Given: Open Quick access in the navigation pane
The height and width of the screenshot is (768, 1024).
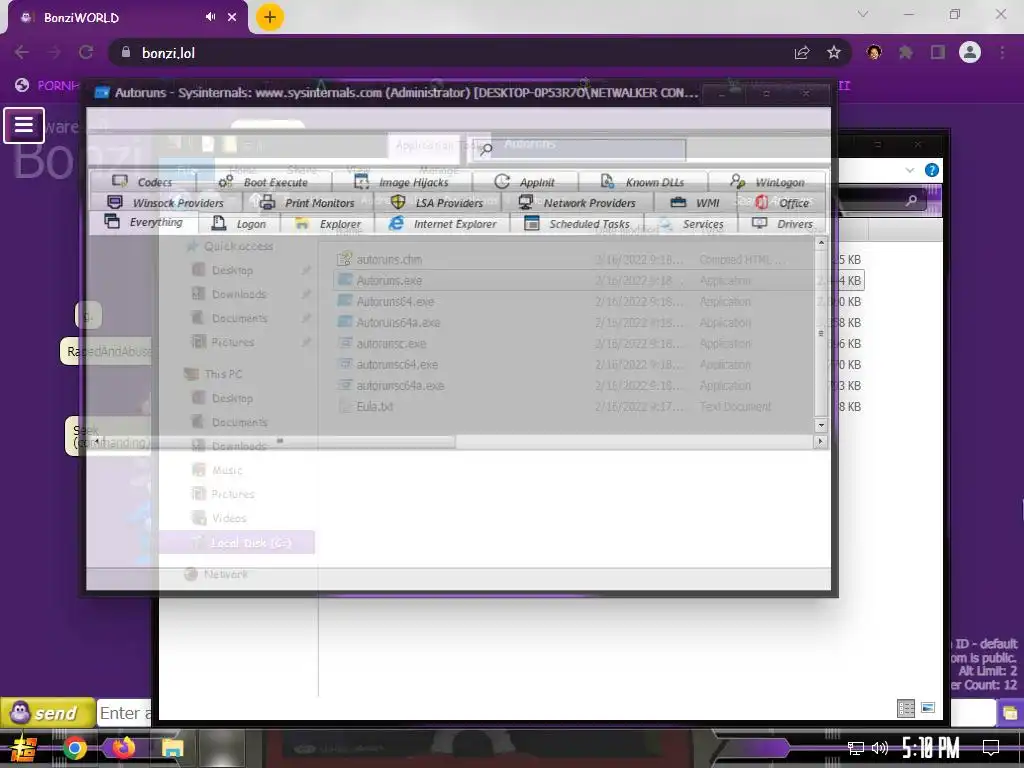Looking at the screenshot, I should [238, 246].
